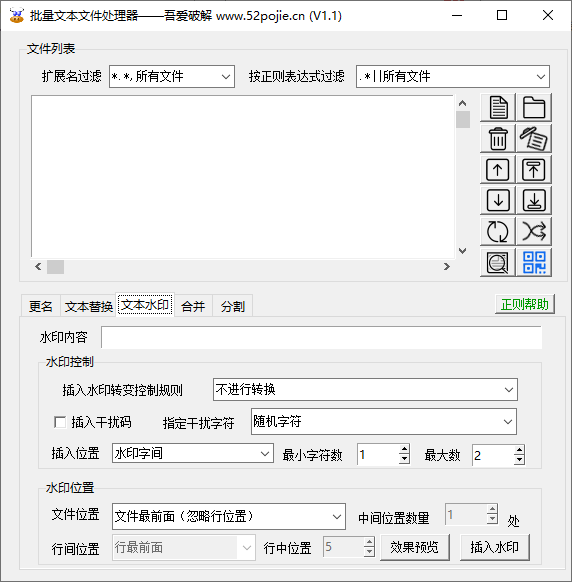
Task: Click the refresh circular arrows icon
Action: tap(498, 232)
